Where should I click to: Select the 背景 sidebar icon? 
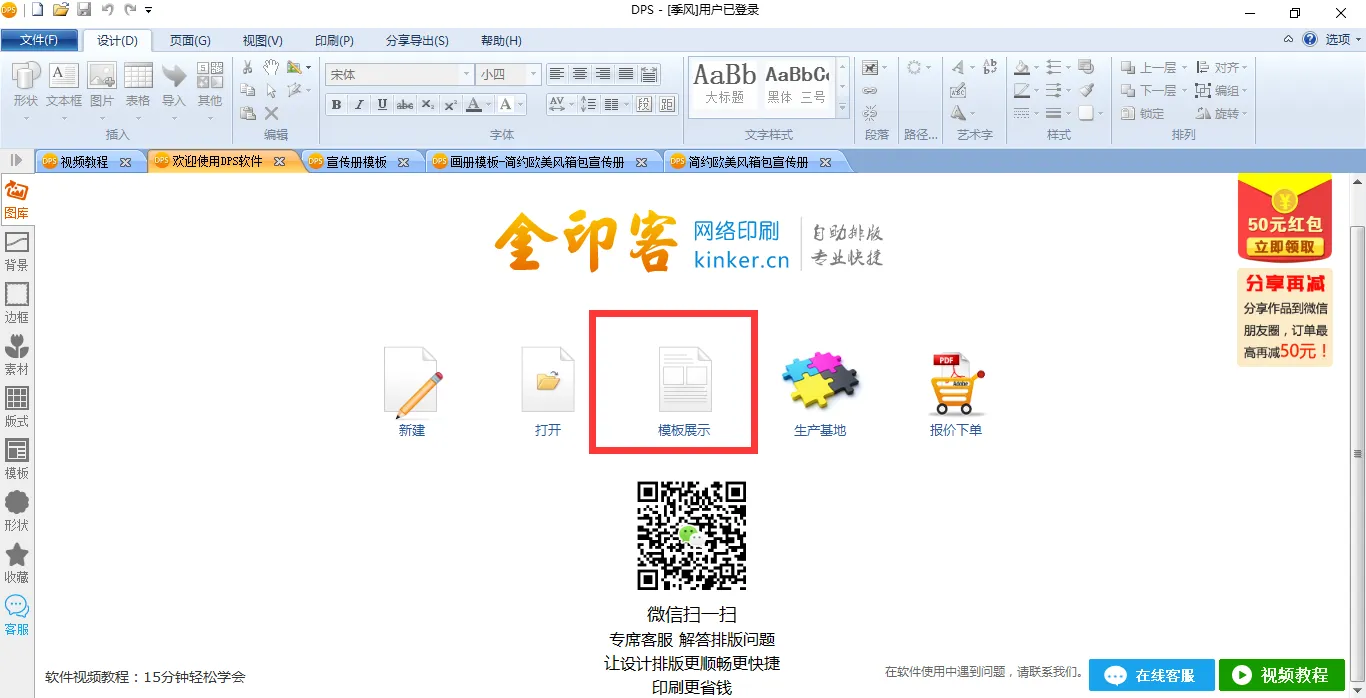[16, 250]
